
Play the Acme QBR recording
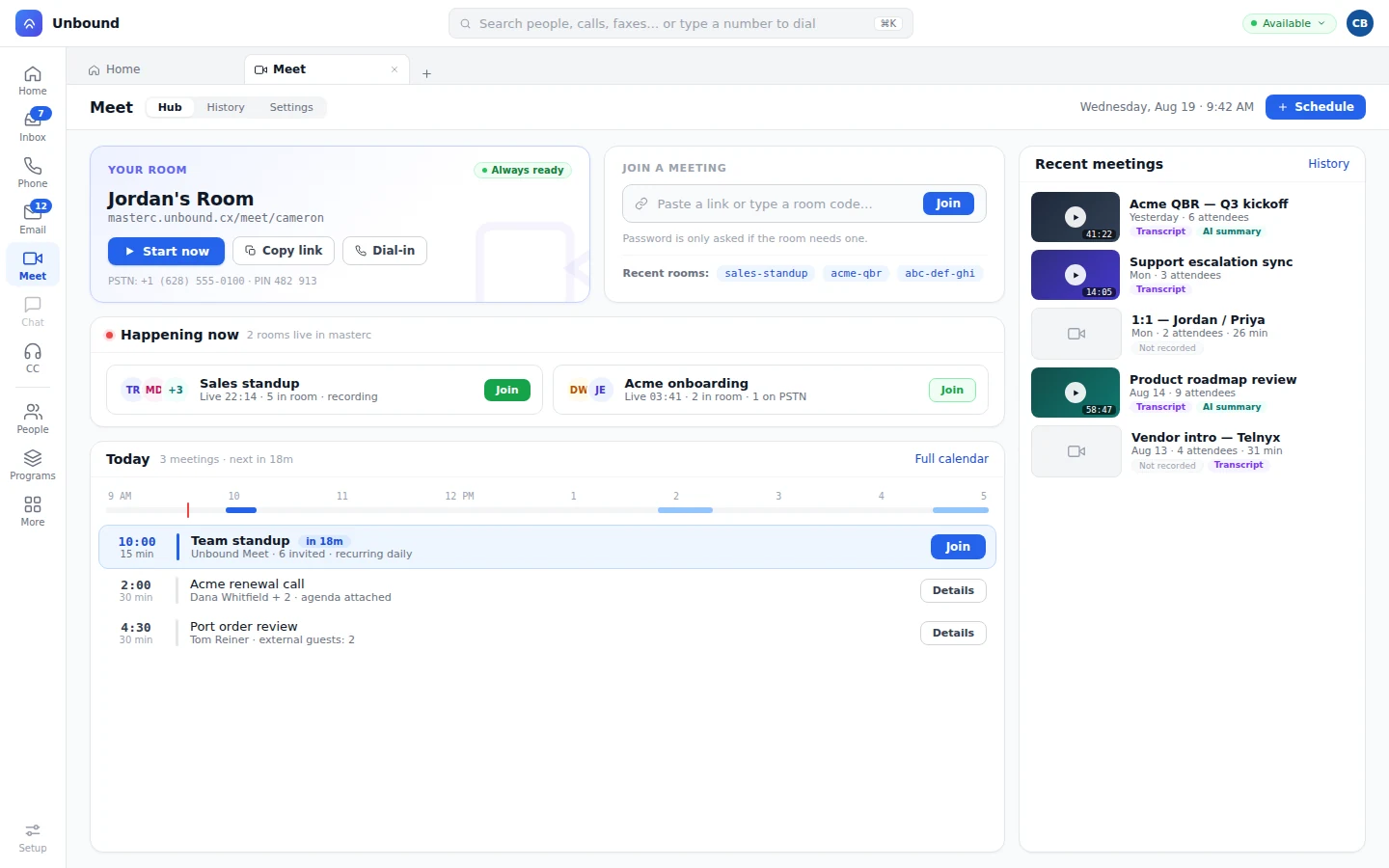[x=1076, y=217]
